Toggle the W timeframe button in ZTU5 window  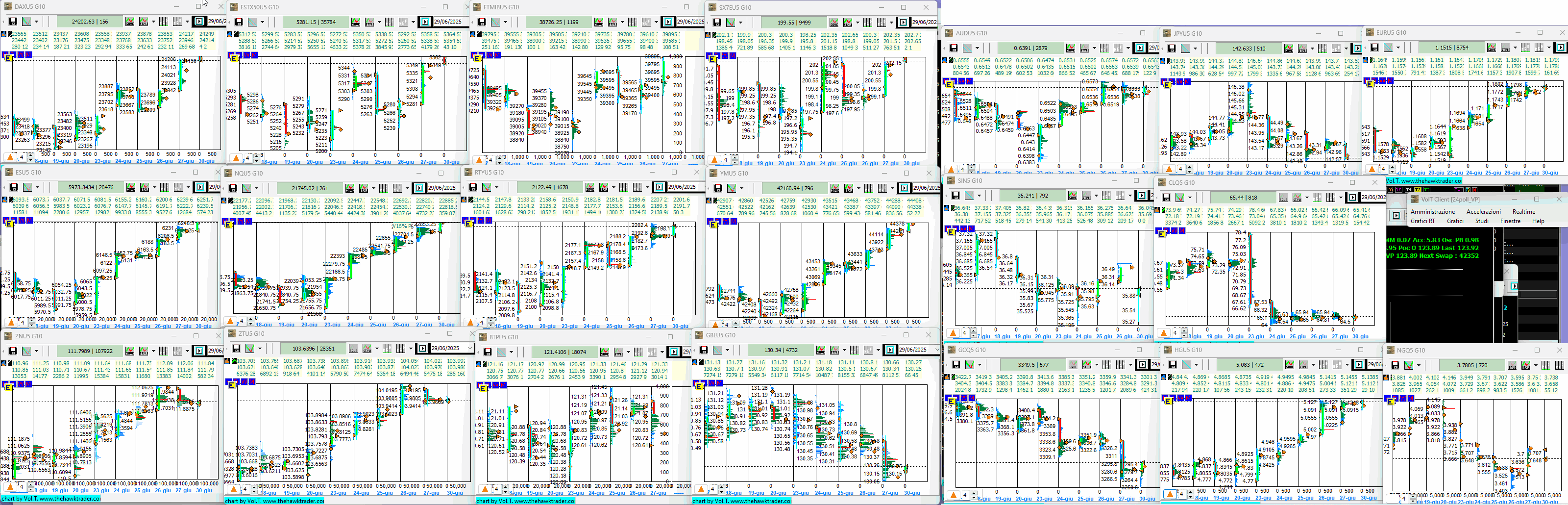click(x=244, y=382)
